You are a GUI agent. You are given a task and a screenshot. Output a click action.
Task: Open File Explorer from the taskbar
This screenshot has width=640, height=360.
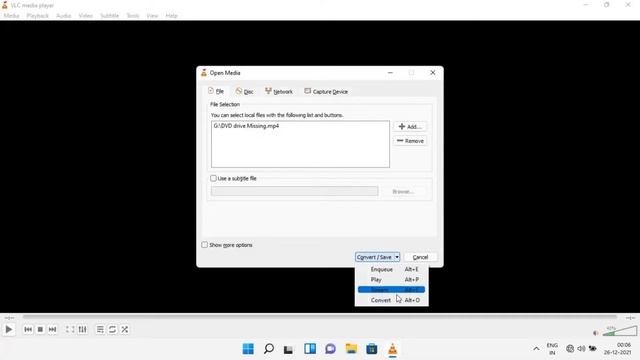point(351,349)
